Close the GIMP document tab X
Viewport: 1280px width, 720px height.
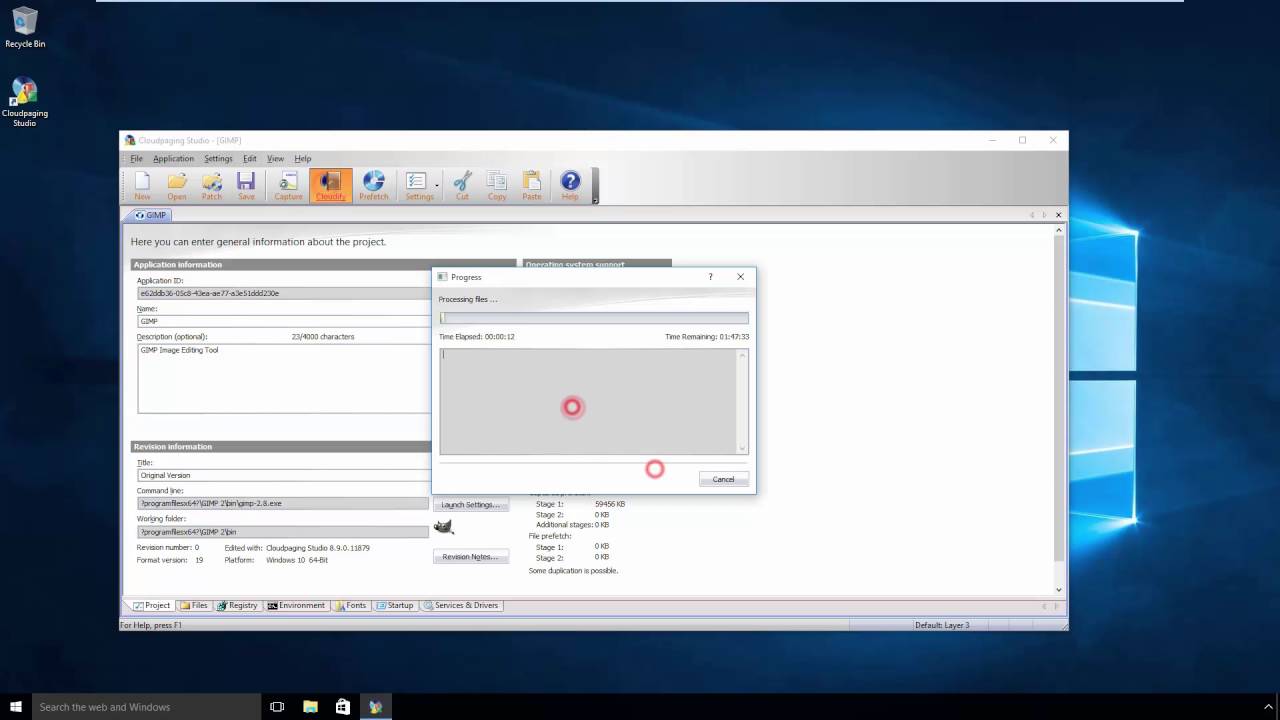click(1059, 215)
